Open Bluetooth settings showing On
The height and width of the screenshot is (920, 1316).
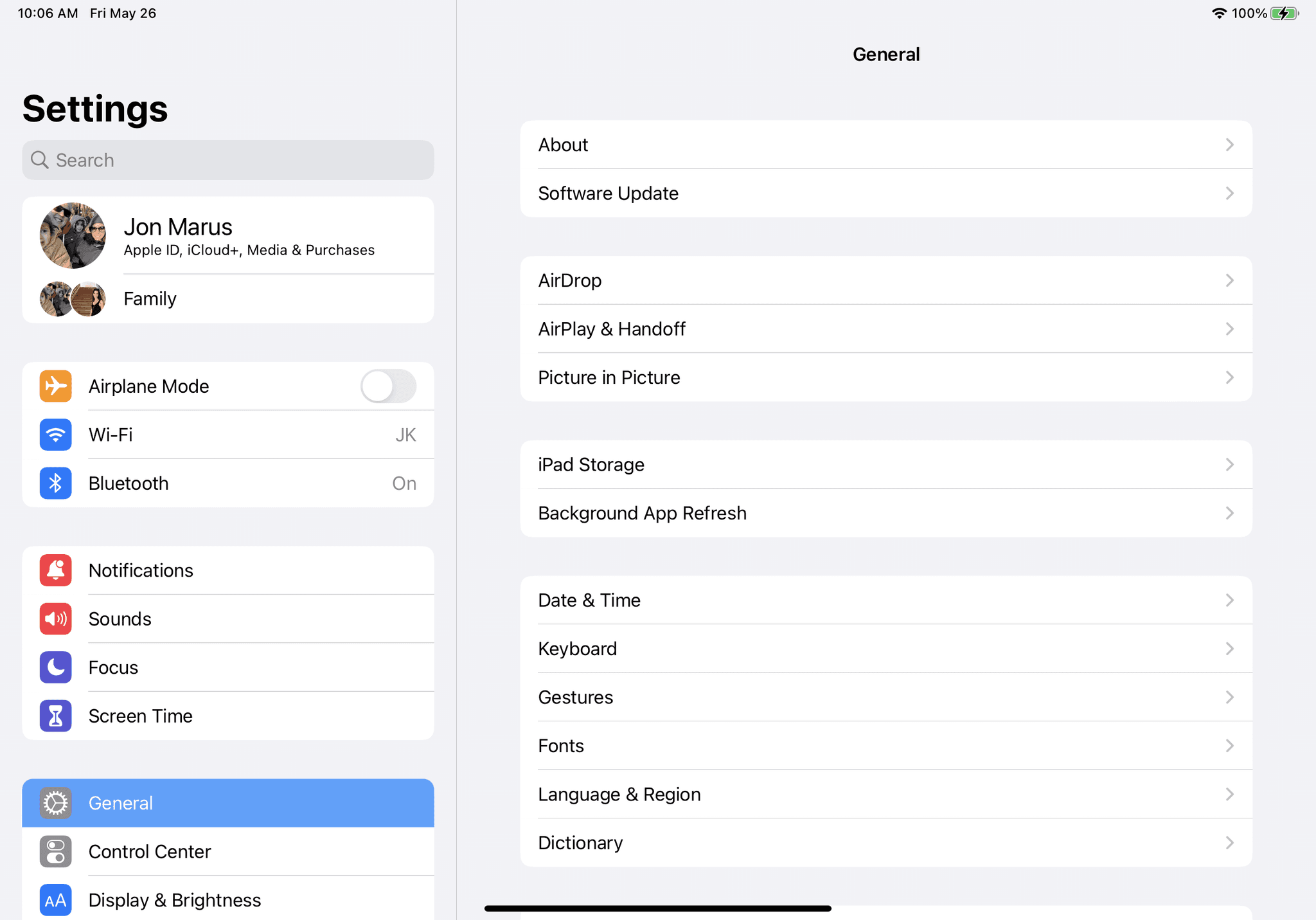[x=228, y=483]
